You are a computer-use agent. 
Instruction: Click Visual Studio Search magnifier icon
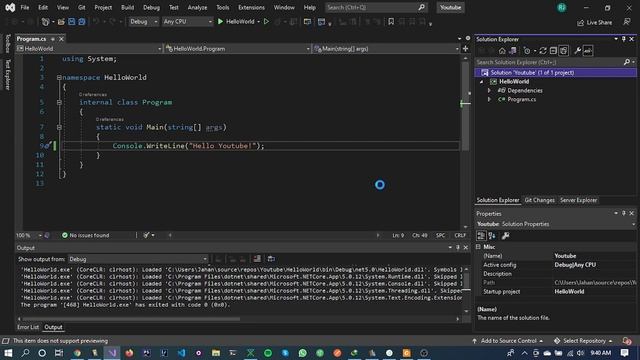(421, 7)
